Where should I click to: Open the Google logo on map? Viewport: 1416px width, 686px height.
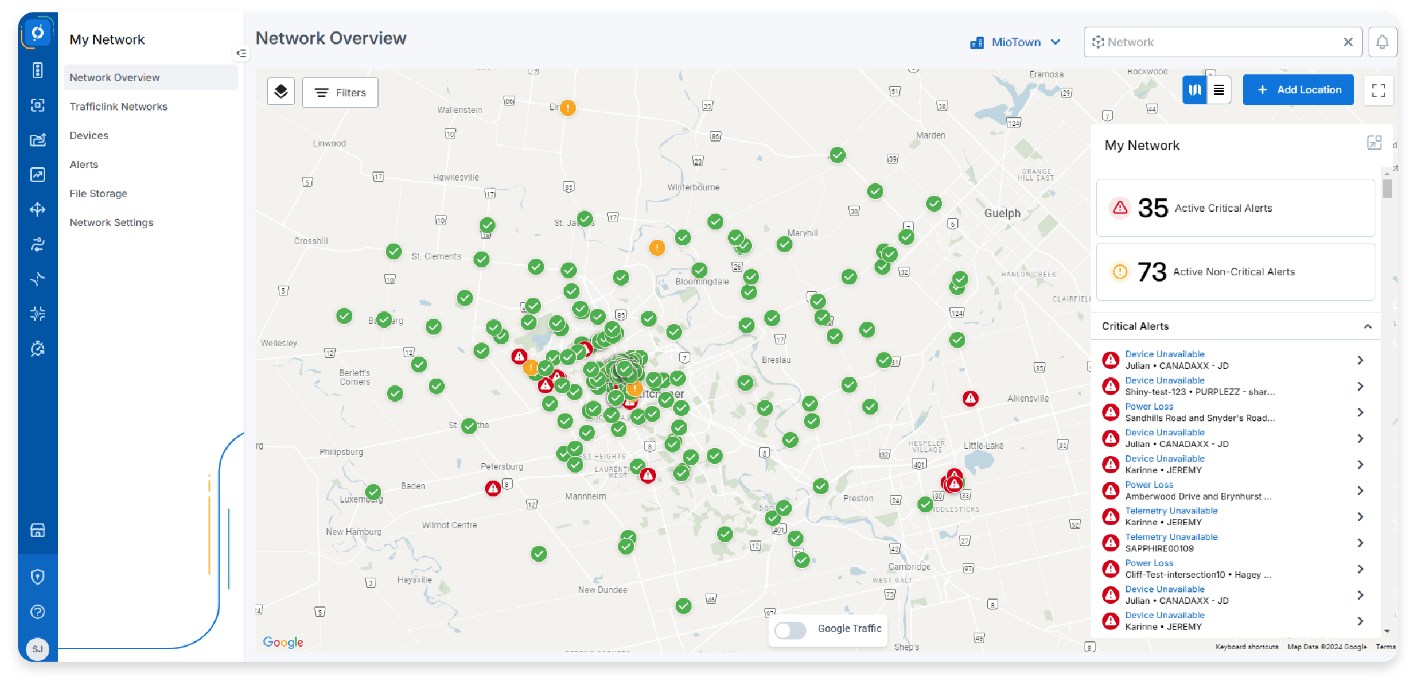tap(283, 642)
